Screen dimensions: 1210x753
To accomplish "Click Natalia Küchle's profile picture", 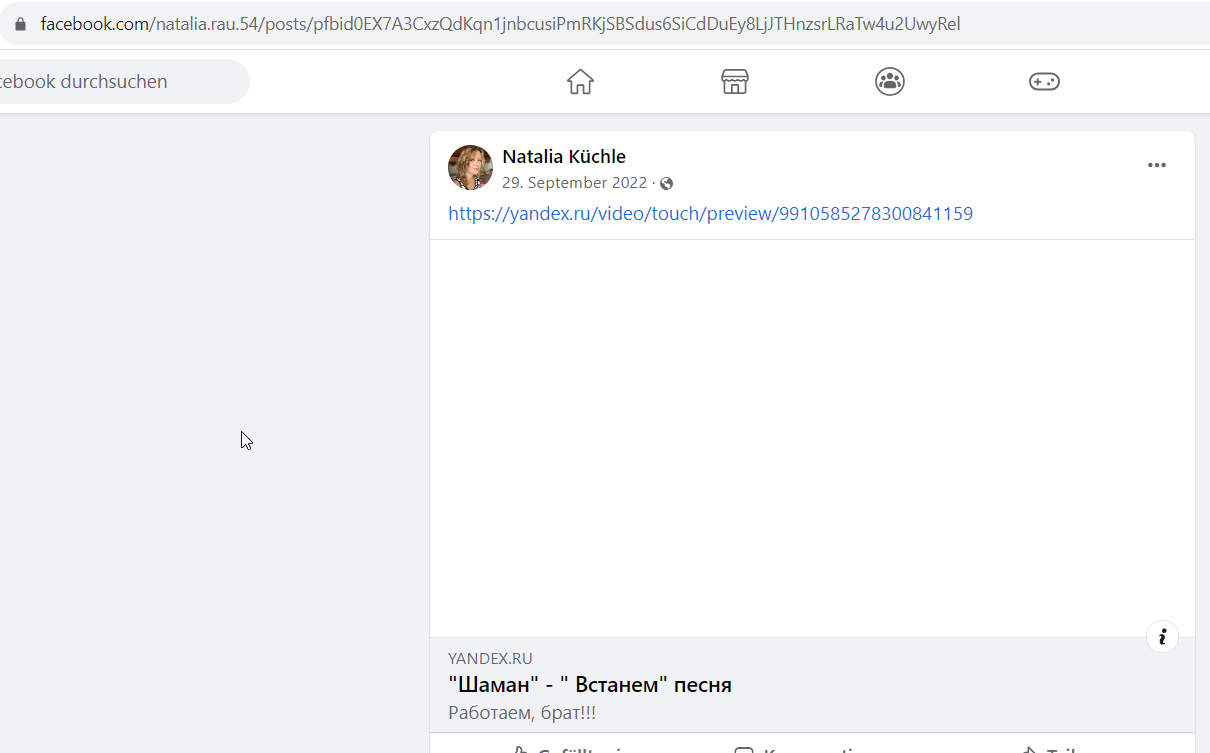I will click(x=470, y=167).
